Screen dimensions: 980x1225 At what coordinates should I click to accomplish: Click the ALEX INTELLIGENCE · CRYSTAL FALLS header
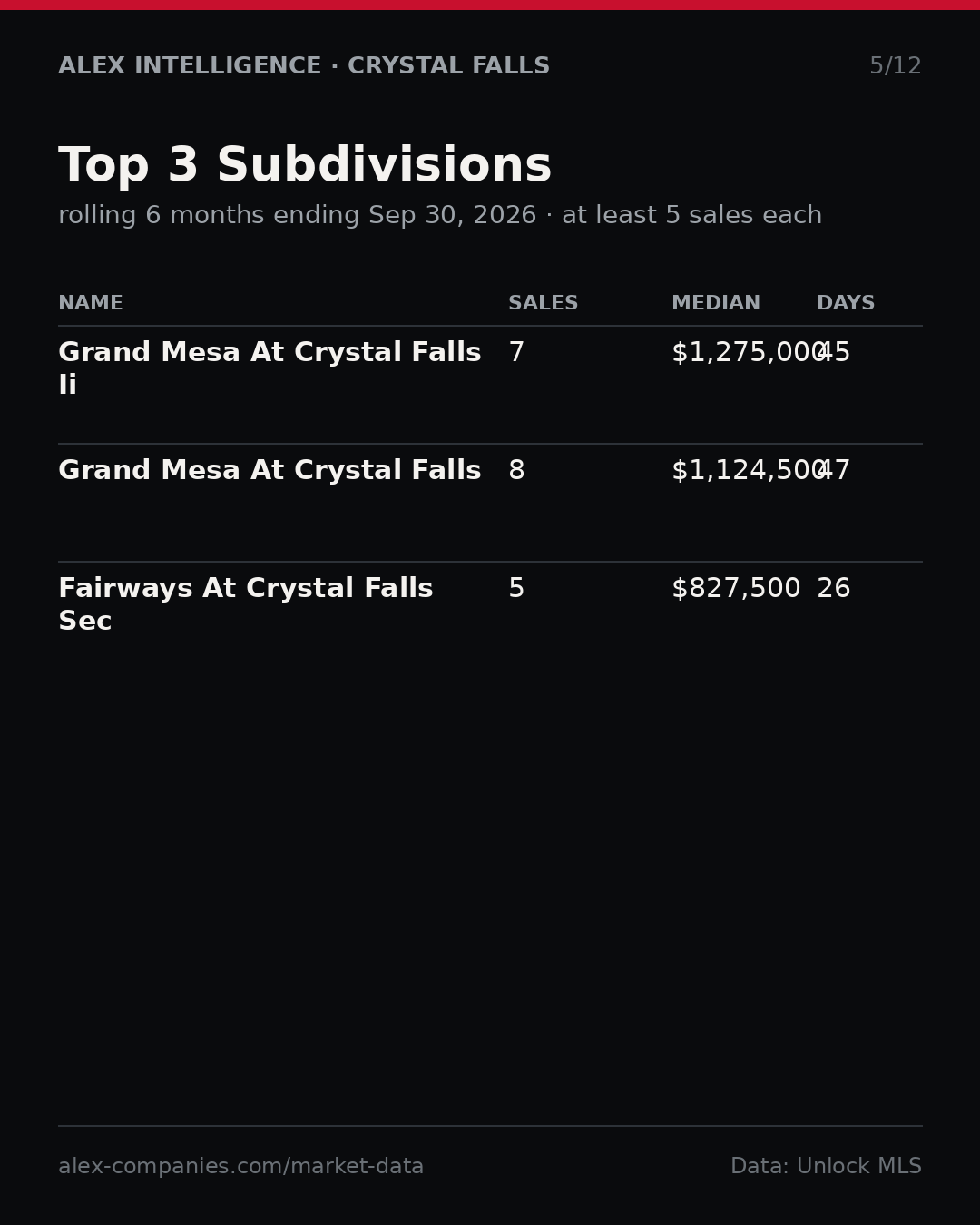(x=304, y=66)
